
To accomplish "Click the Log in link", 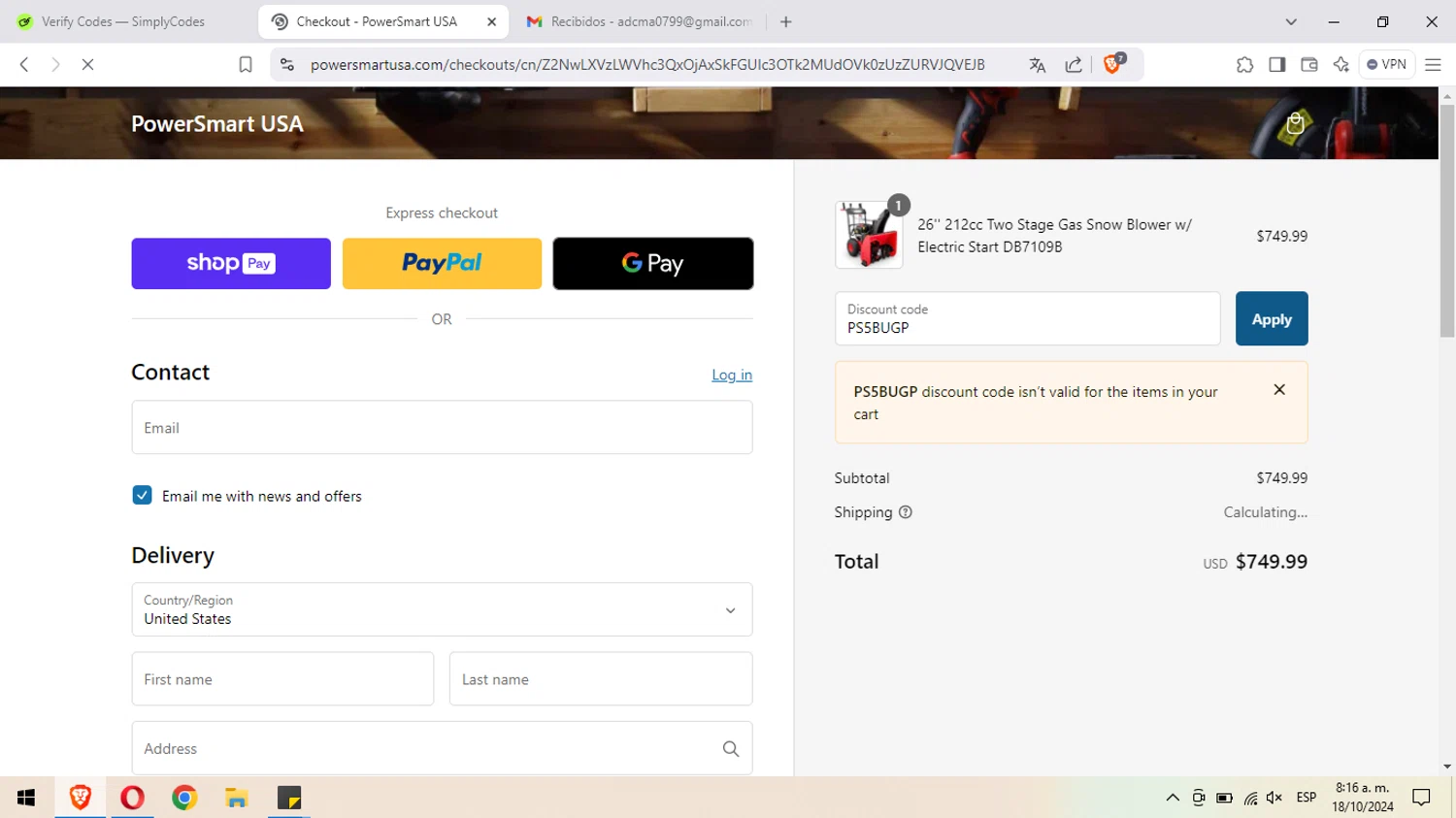I will [732, 375].
